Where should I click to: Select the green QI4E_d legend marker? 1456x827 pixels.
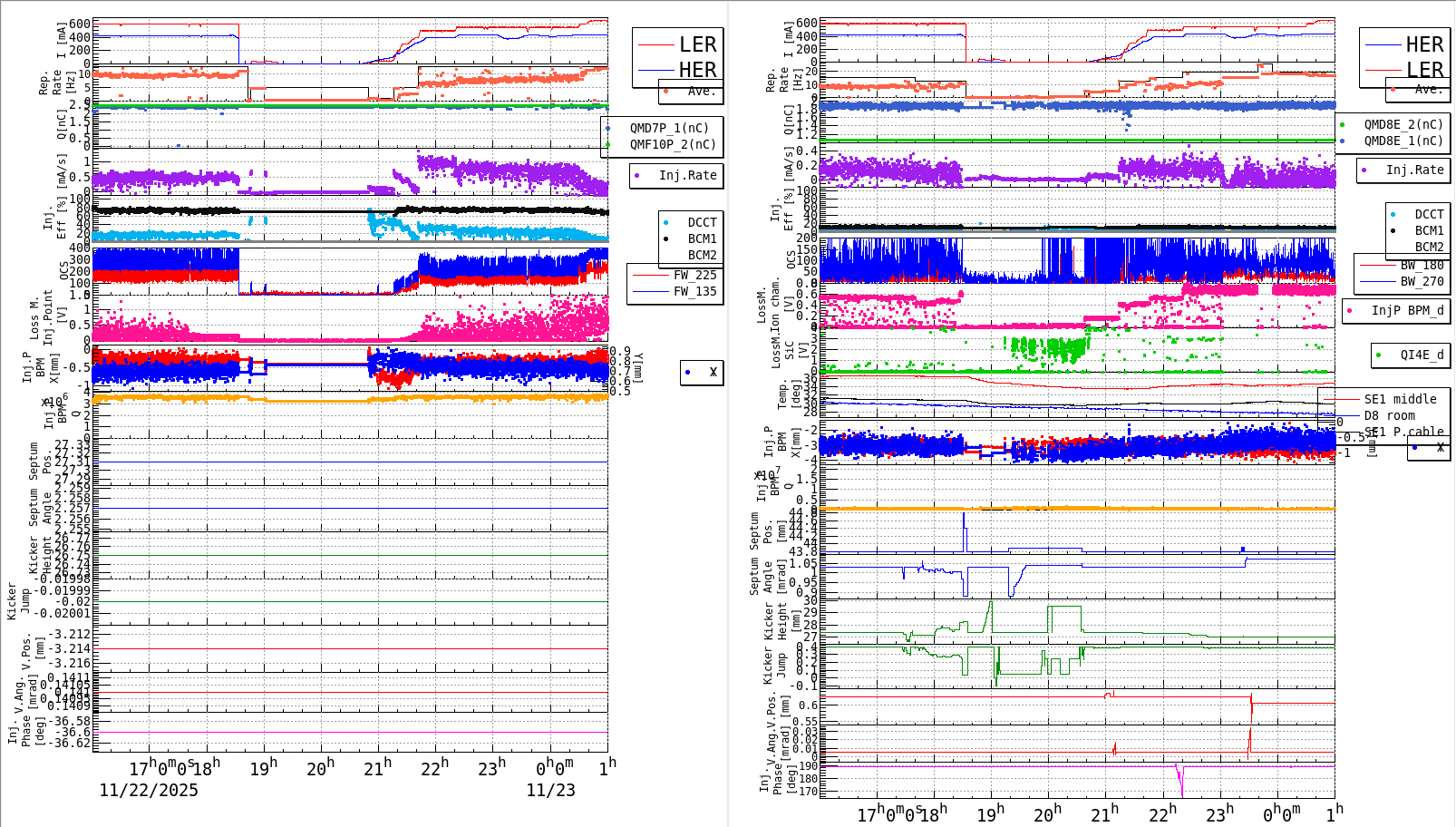click(x=1379, y=355)
